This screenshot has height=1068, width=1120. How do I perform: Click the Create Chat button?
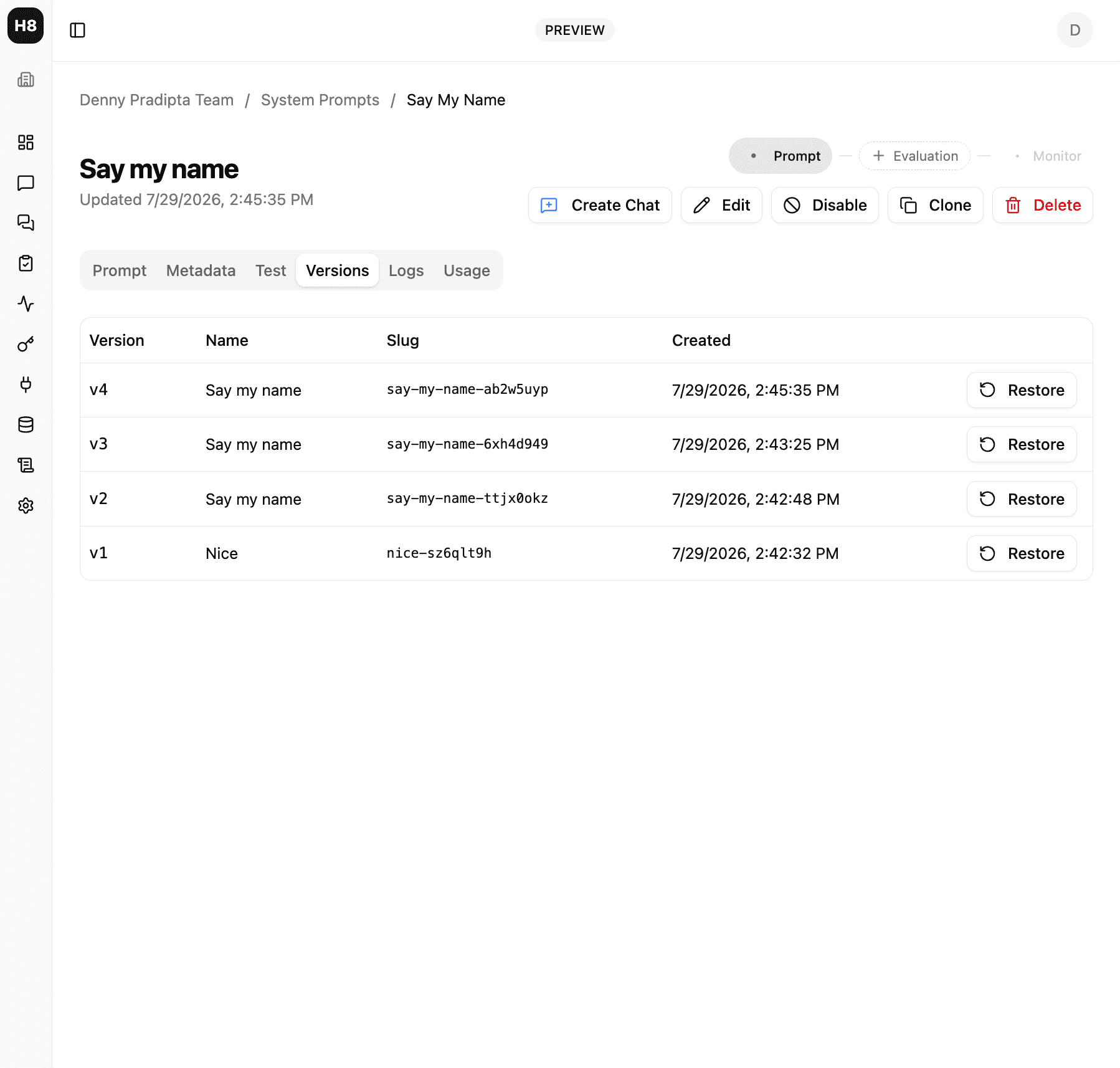point(600,205)
